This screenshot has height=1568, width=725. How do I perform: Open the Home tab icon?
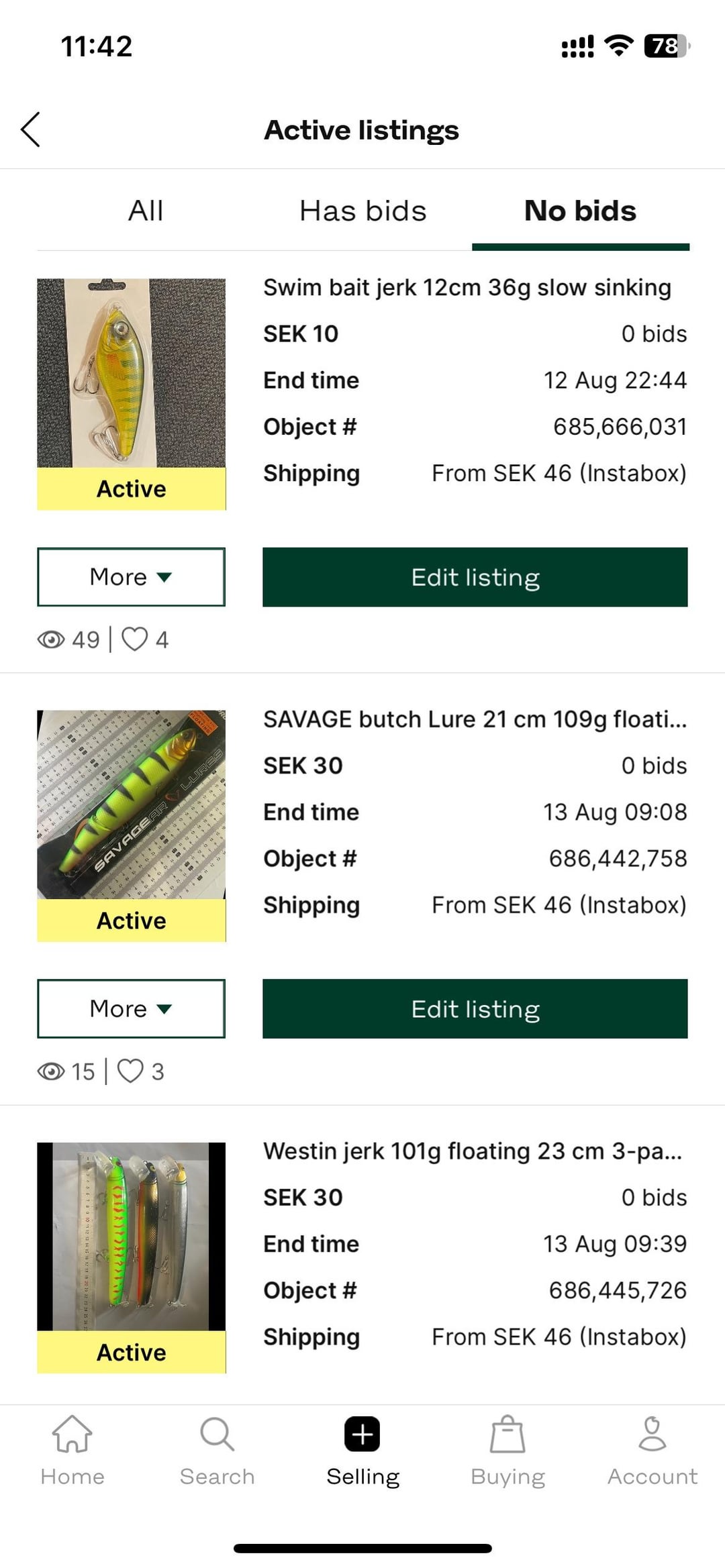click(72, 1434)
